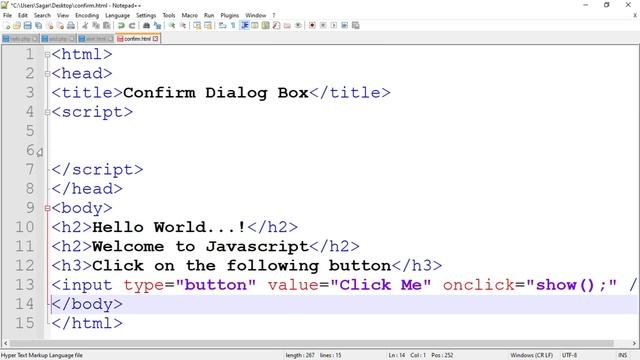Viewport: 640px width, 360px height.
Task: Click the Paste toolbar icon
Action: coord(107,25)
